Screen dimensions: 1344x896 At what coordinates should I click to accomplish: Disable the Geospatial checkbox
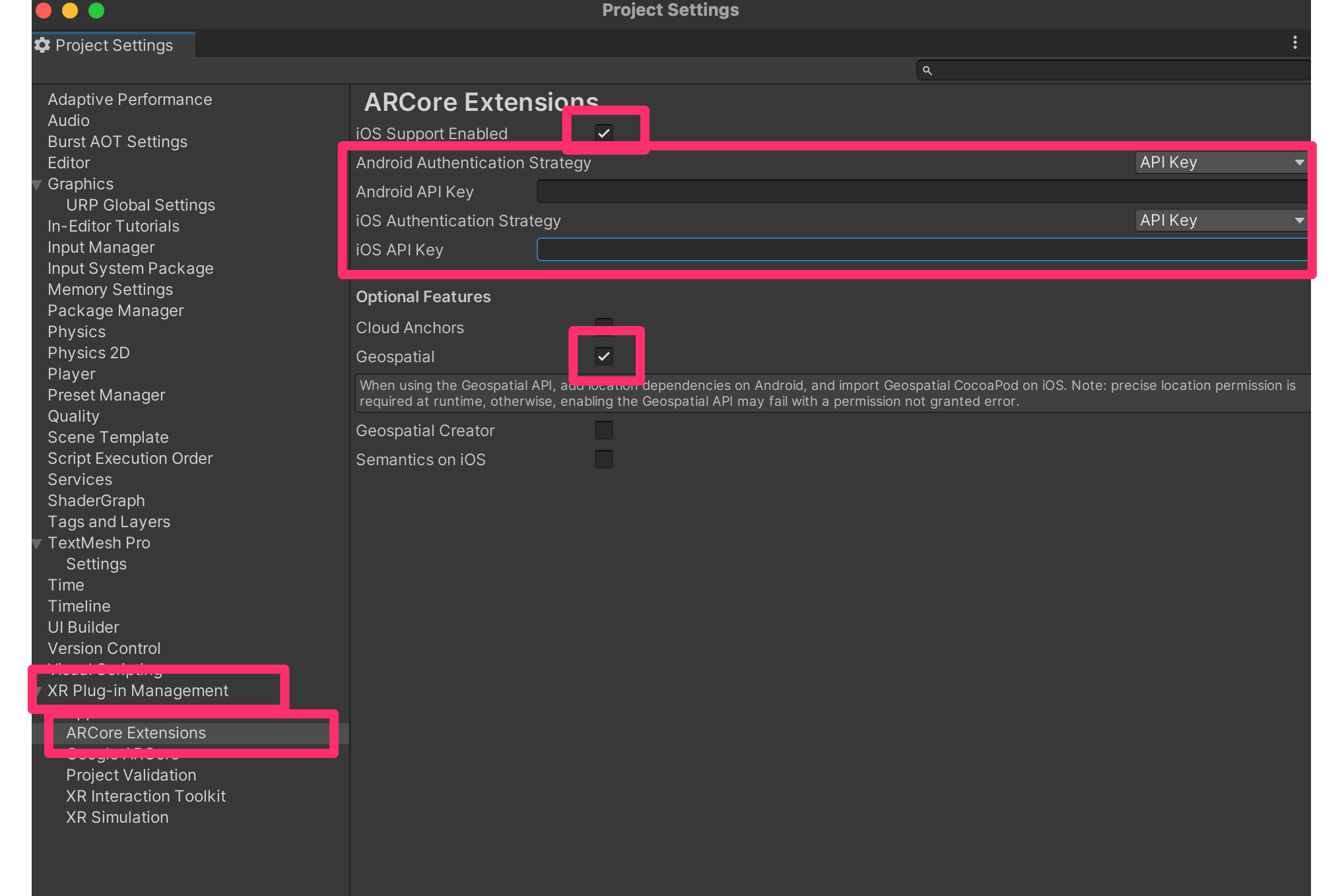click(603, 356)
